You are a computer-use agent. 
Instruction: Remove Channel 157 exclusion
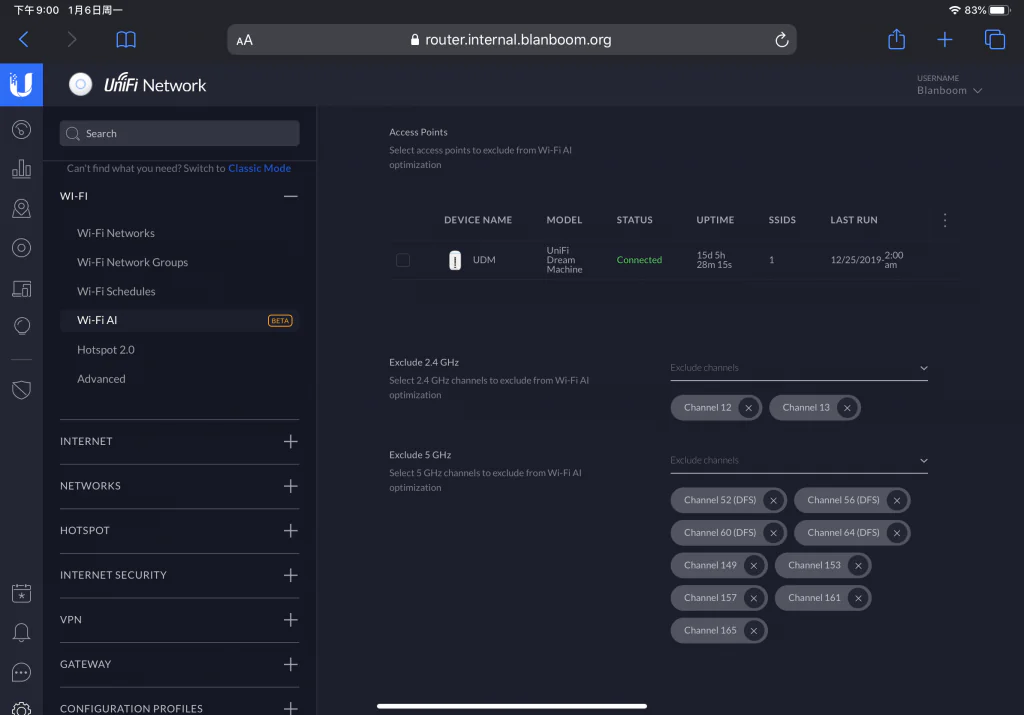(754, 599)
